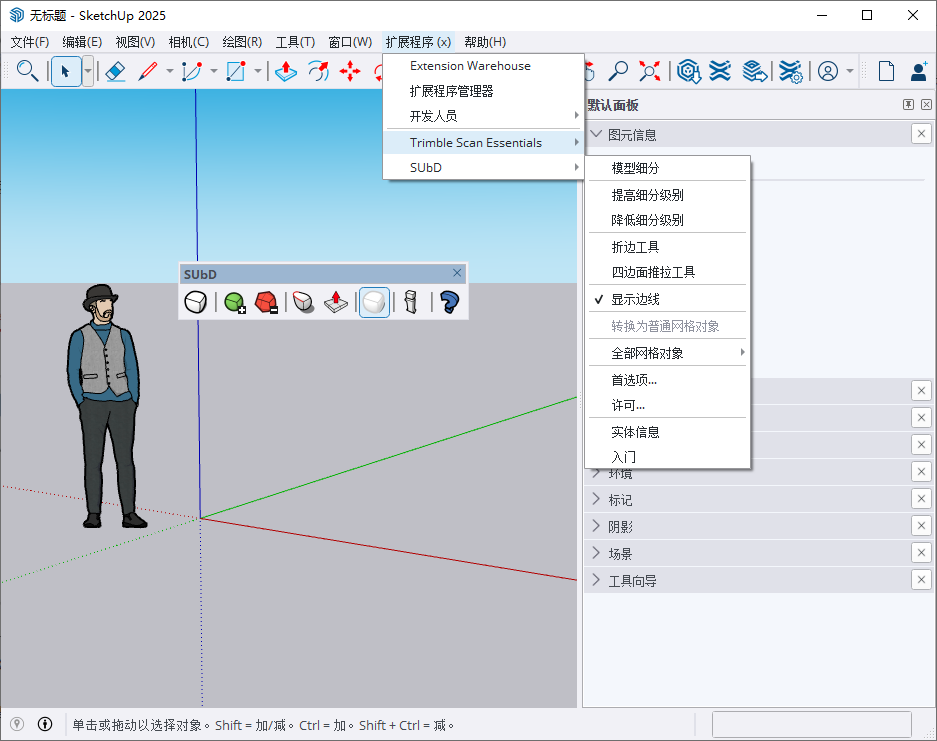The width and height of the screenshot is (937, 741).
Task: Toggle the highlighted soft smooth icon
Action: pos(374,302)
